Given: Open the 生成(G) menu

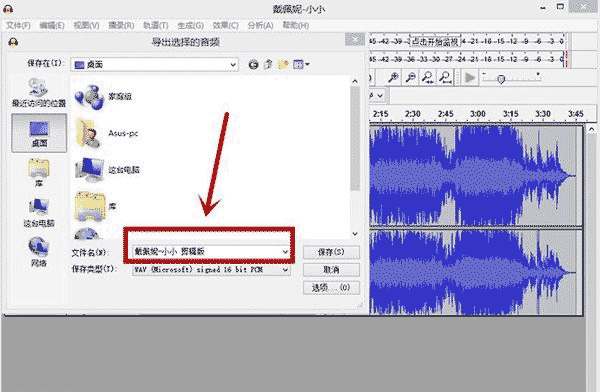Looking at the screenshot, I should click(190, 26).
